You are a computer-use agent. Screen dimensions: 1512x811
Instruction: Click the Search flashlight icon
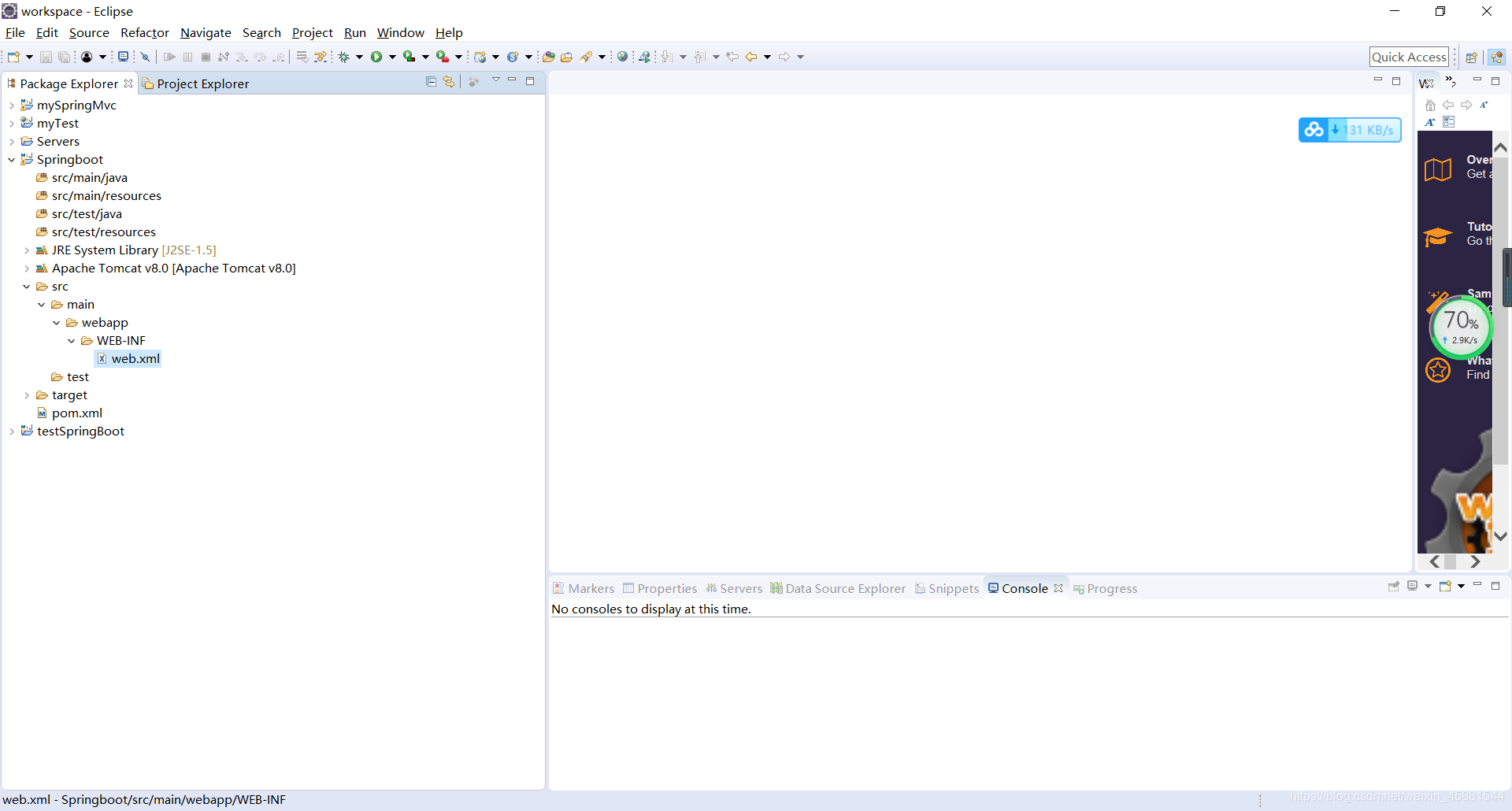pyautogui.click(x=587, y=57)
